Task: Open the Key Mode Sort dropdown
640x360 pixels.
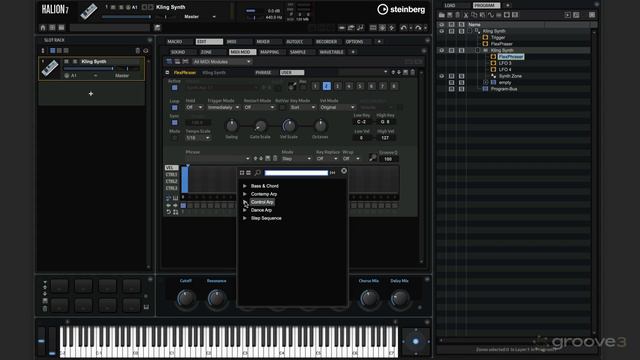Action: coord(303,107)
